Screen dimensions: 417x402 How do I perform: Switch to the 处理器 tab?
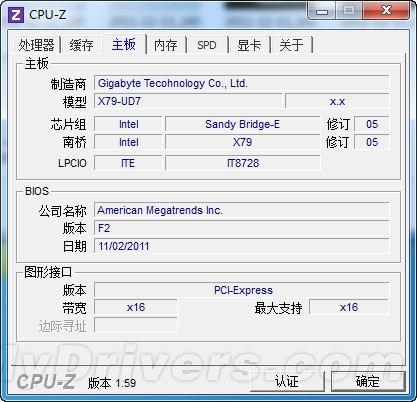36,45
